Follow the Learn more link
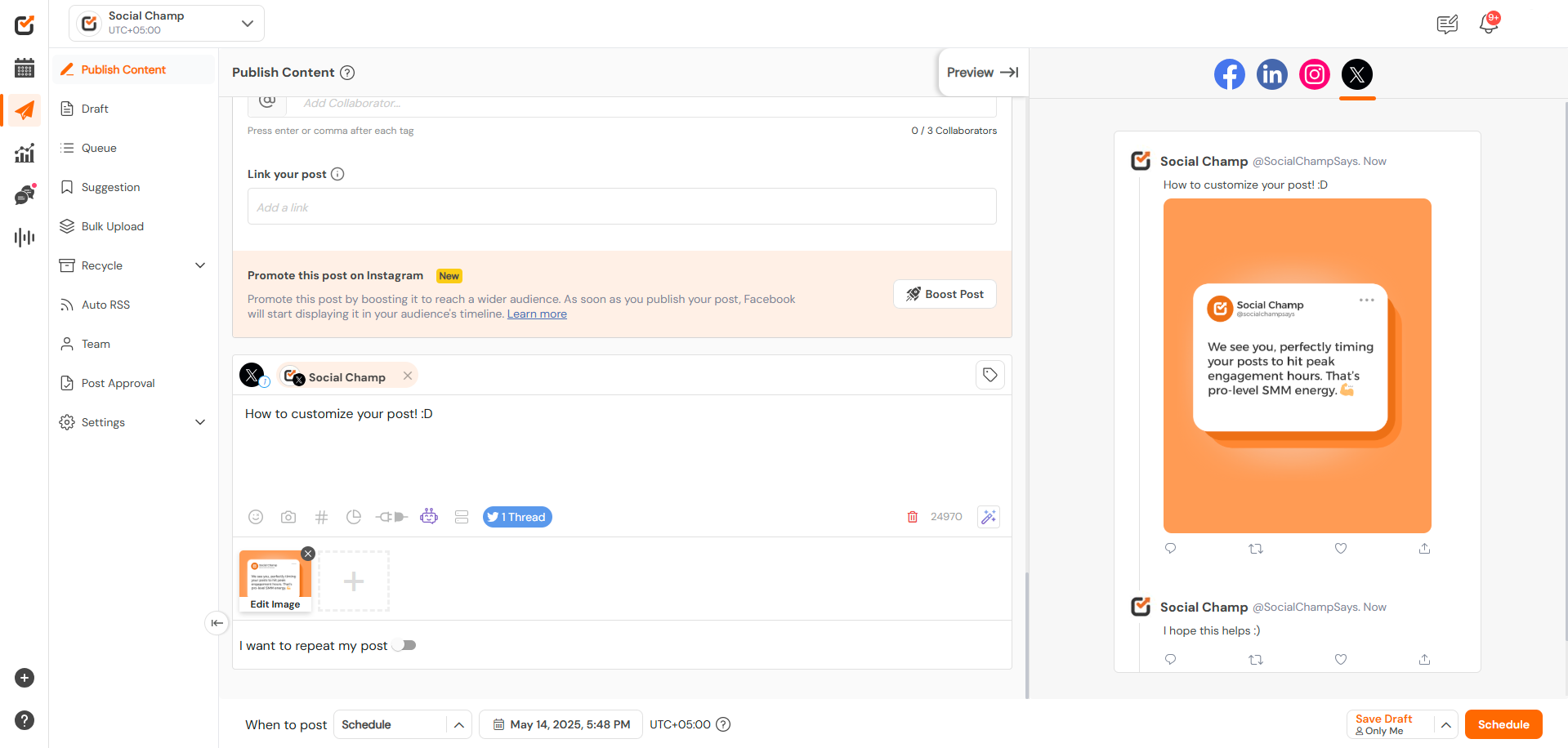This screenshot has width=1568, height=748. [x=537, y=314]
